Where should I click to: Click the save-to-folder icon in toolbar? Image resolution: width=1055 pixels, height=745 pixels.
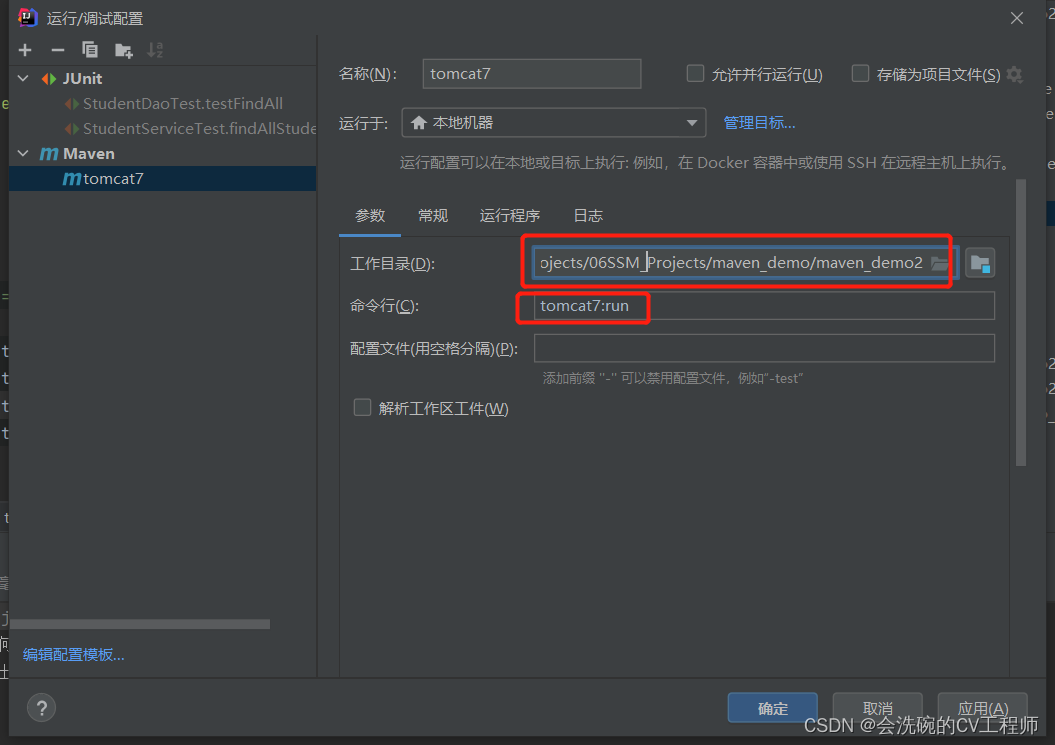[x=123, y=50]
